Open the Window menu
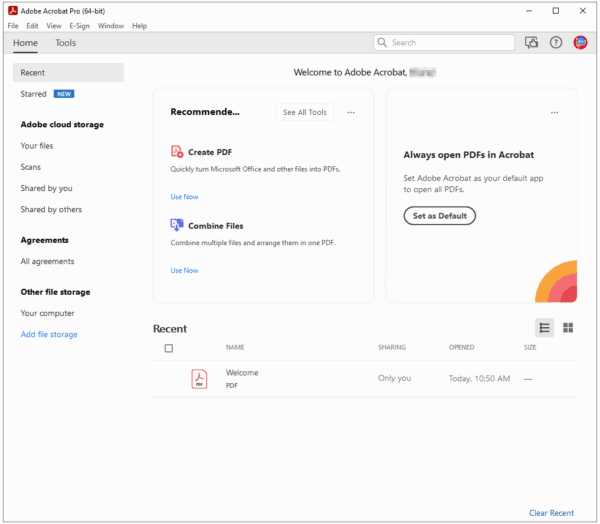Screen dimensions: 600x524 111,26
